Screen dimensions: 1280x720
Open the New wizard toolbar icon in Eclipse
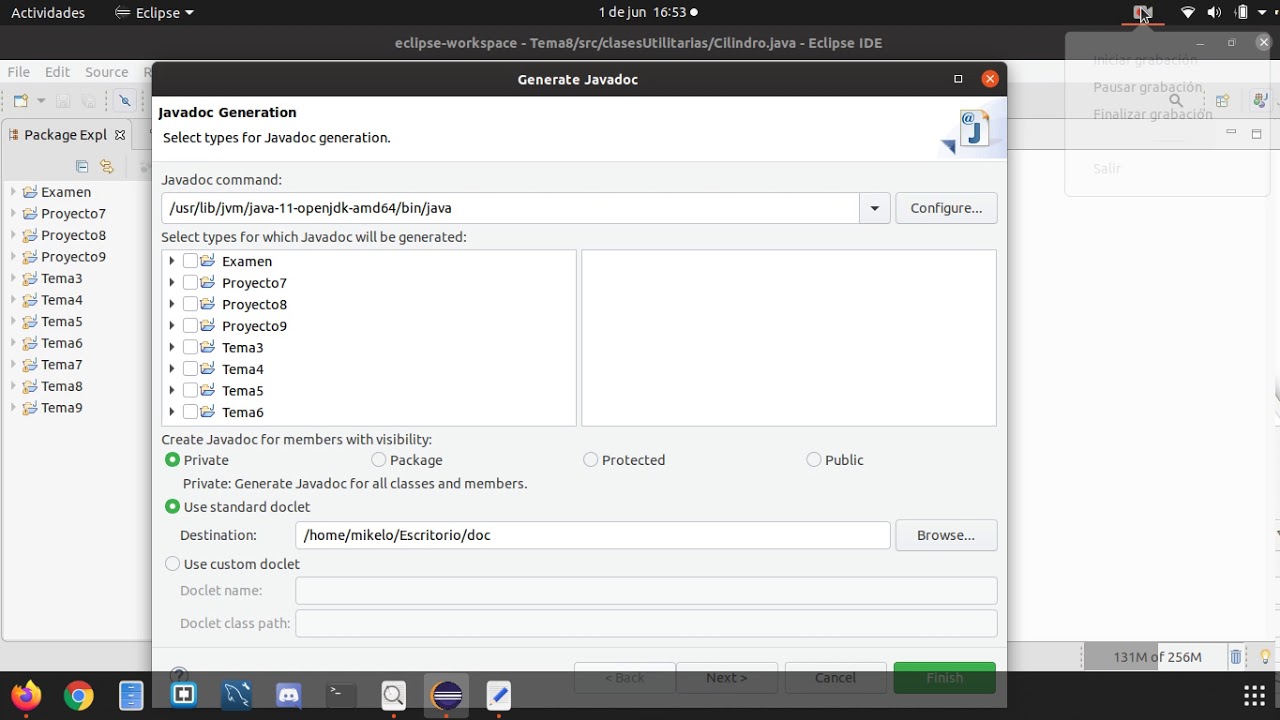[x=21, y=101]
